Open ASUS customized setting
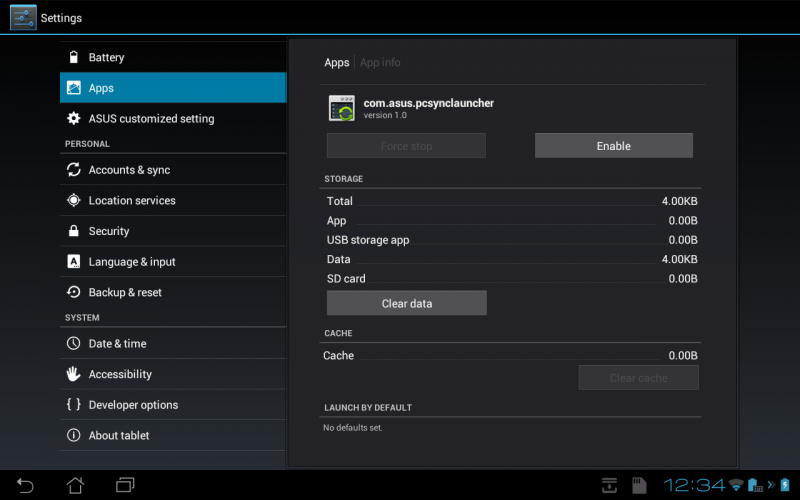Screen dimensions: 800x500 point(173,119)
